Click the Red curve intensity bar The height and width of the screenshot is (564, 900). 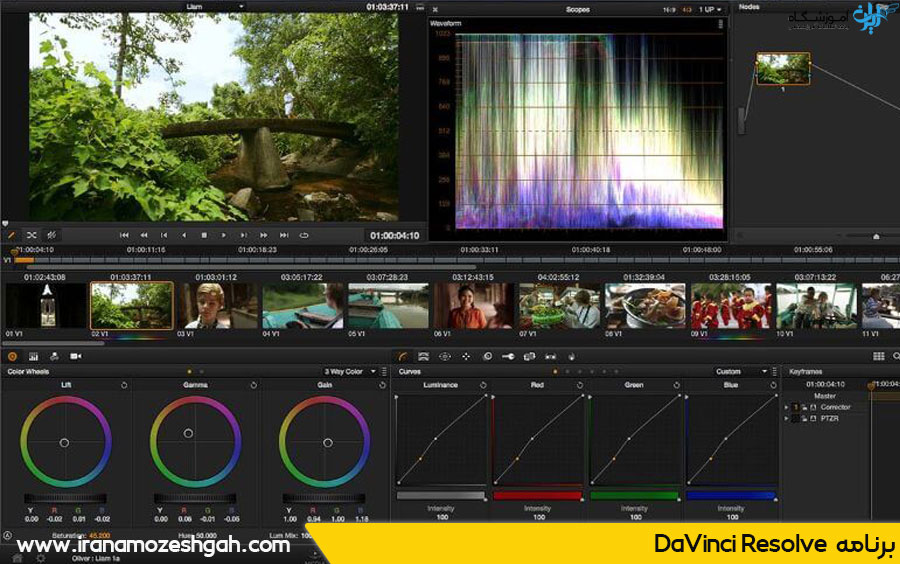537,496
